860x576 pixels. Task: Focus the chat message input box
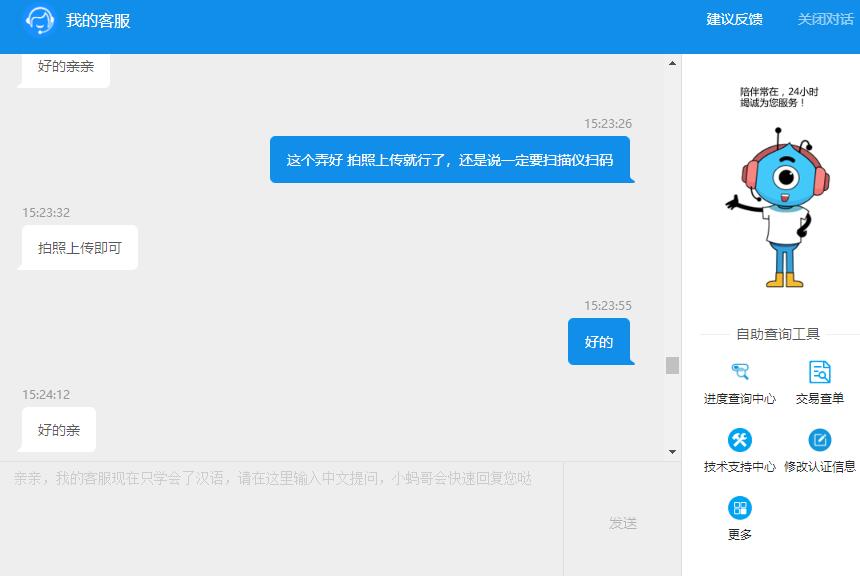click(281, 519)
